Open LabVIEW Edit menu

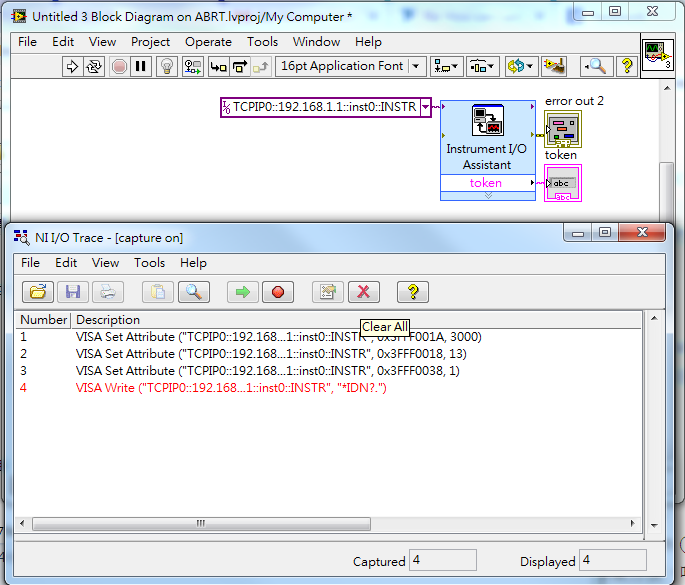63,42
